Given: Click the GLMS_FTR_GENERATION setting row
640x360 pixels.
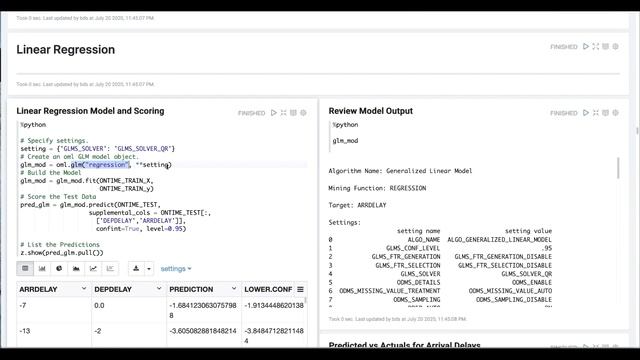Looking at the screenshot, I should coord(440,257).
